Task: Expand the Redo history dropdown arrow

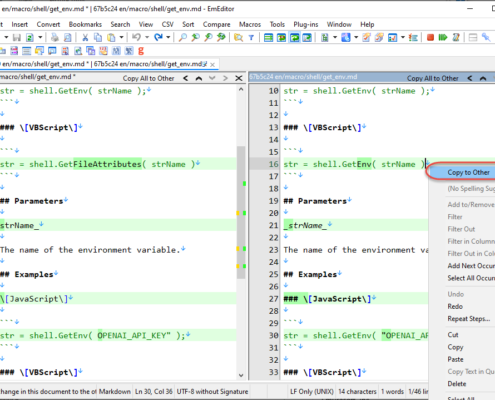Action: click(x=168, y=37)
